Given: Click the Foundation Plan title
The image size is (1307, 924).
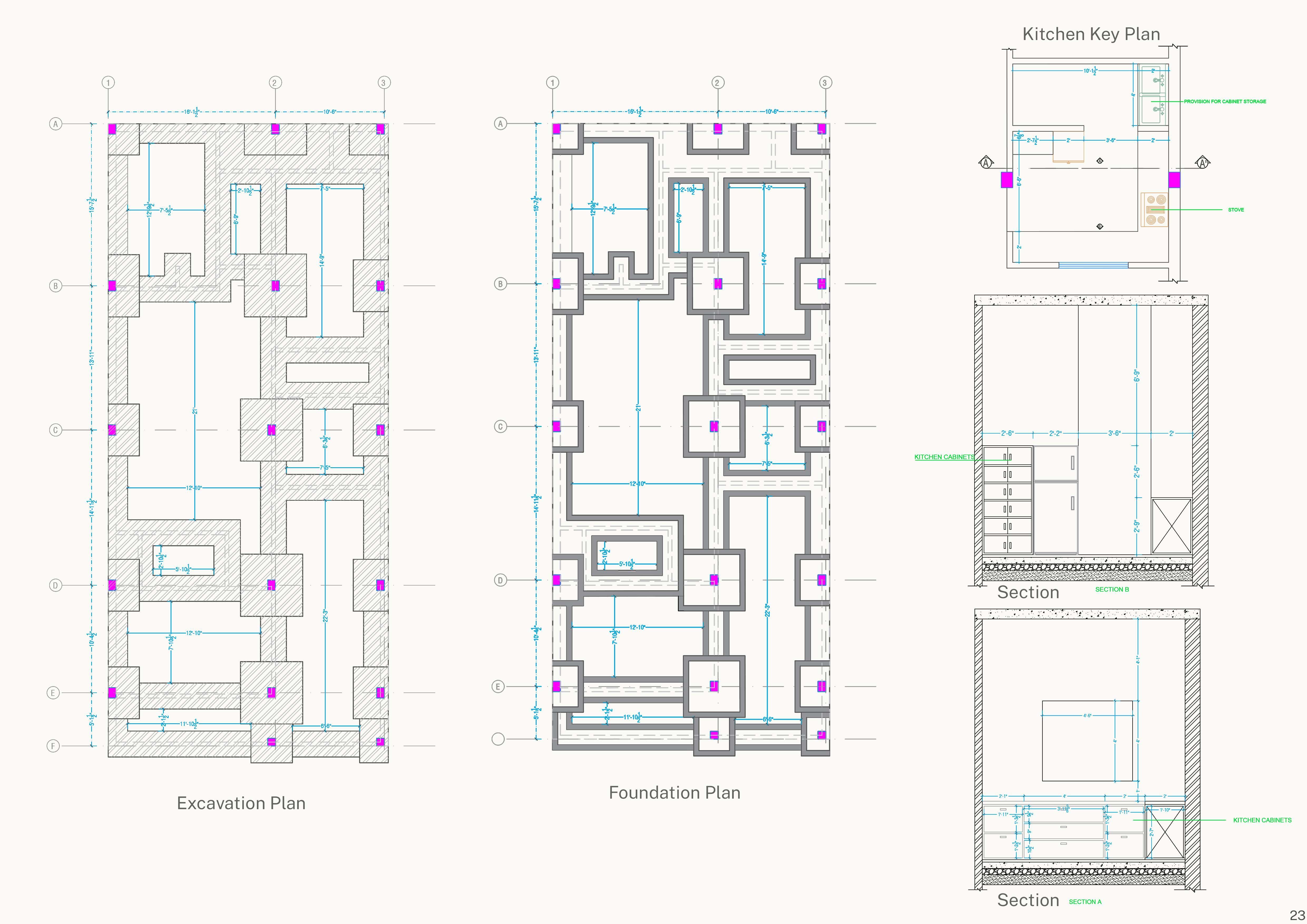Looking at the screenshot, I should 674,793.
